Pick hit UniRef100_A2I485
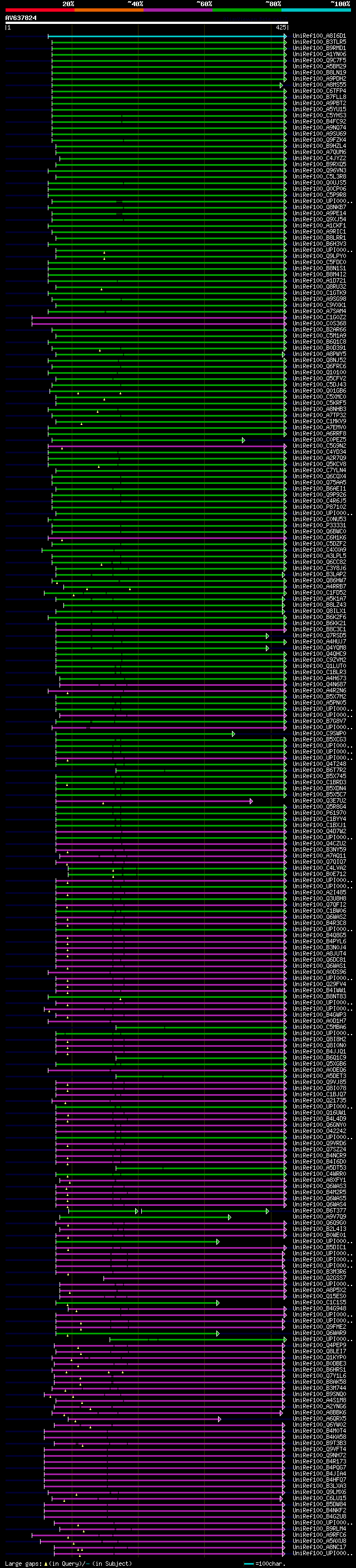 (319, 893)
